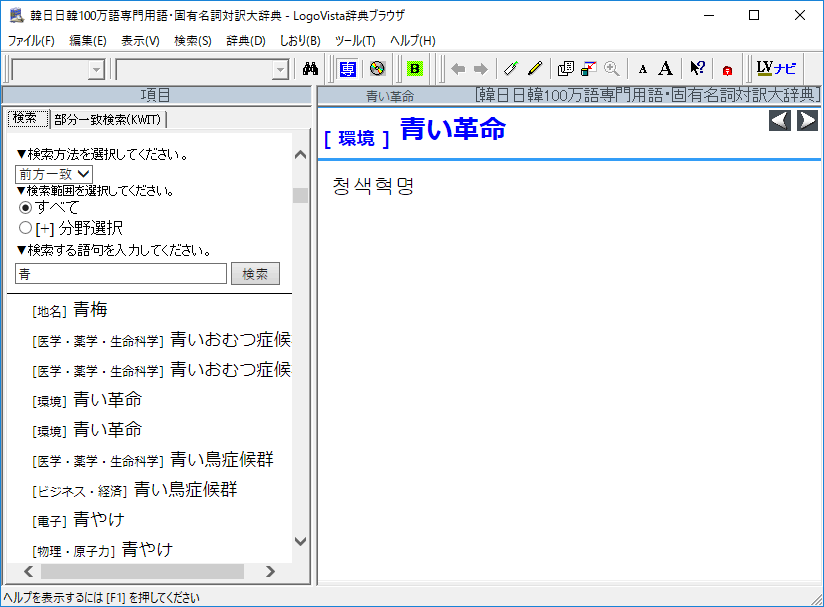Select the すべて radio button

26,208
